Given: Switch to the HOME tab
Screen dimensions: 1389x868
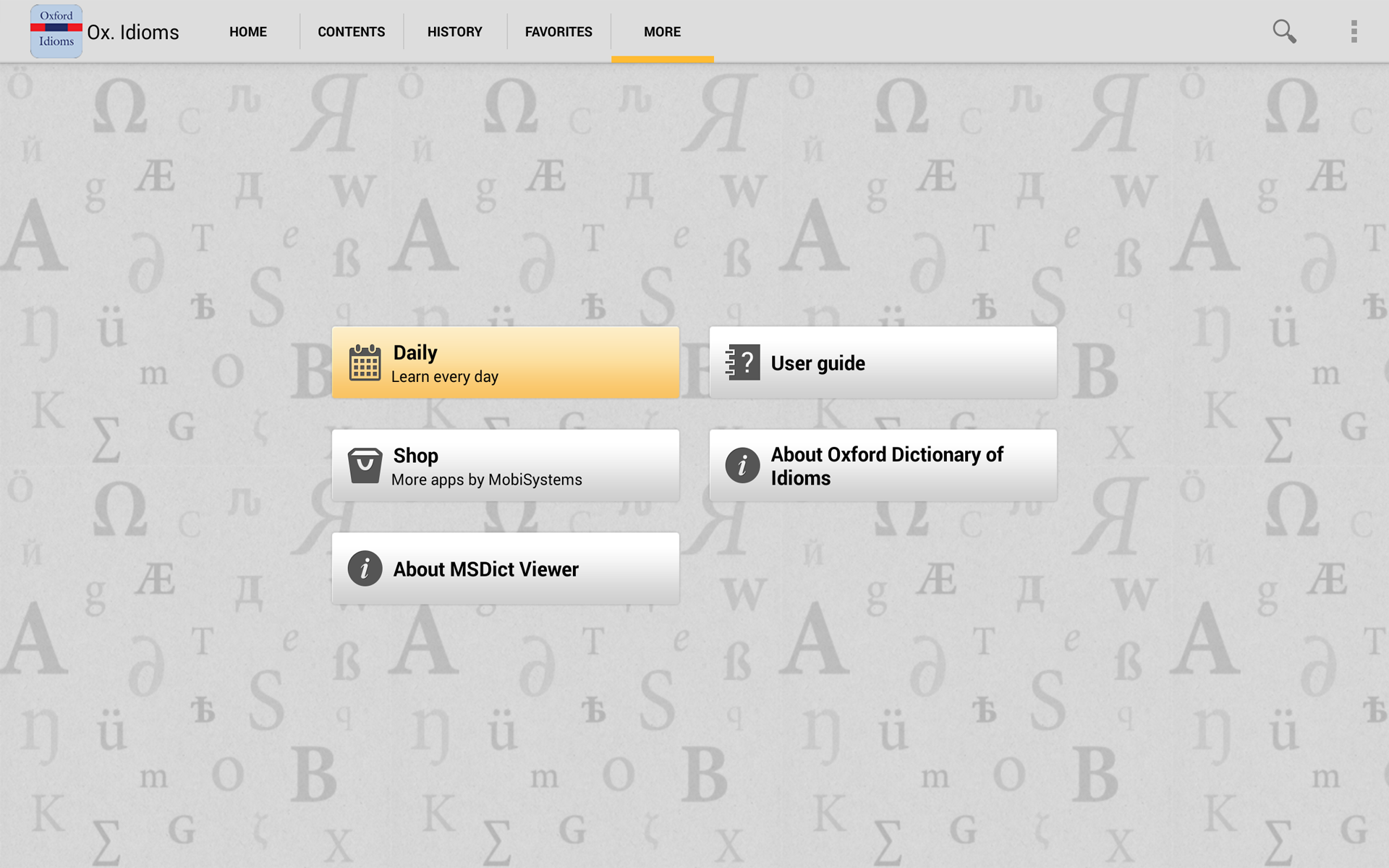Looking at the screenshot, I should (x=248, y=32).
